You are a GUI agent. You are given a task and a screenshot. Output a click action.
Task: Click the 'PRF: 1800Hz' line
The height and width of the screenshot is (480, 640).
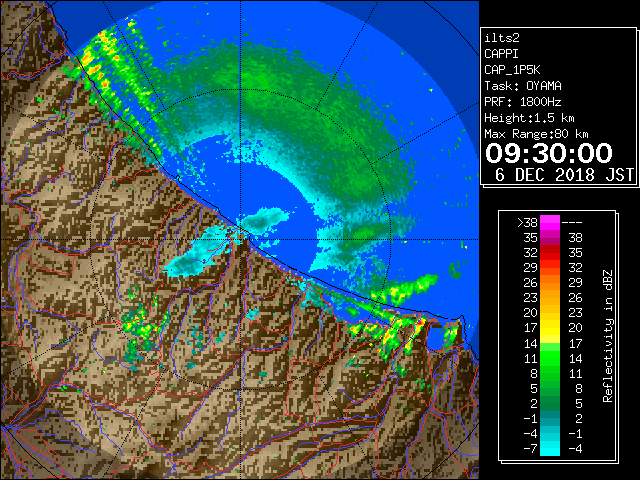(523, 102)
